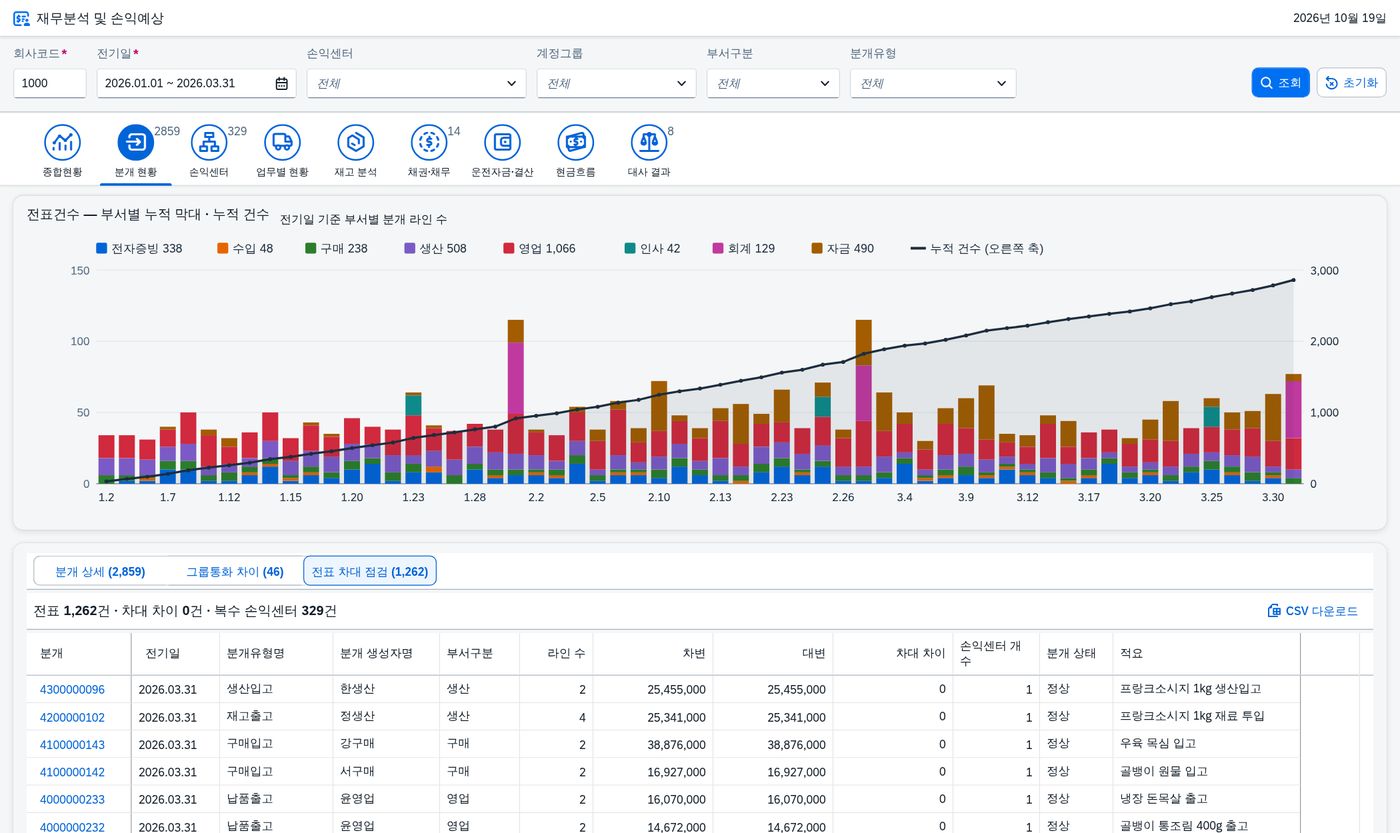
Task: Toggle the 수입 48 legend swatch
Action: [x=222, y=248]
